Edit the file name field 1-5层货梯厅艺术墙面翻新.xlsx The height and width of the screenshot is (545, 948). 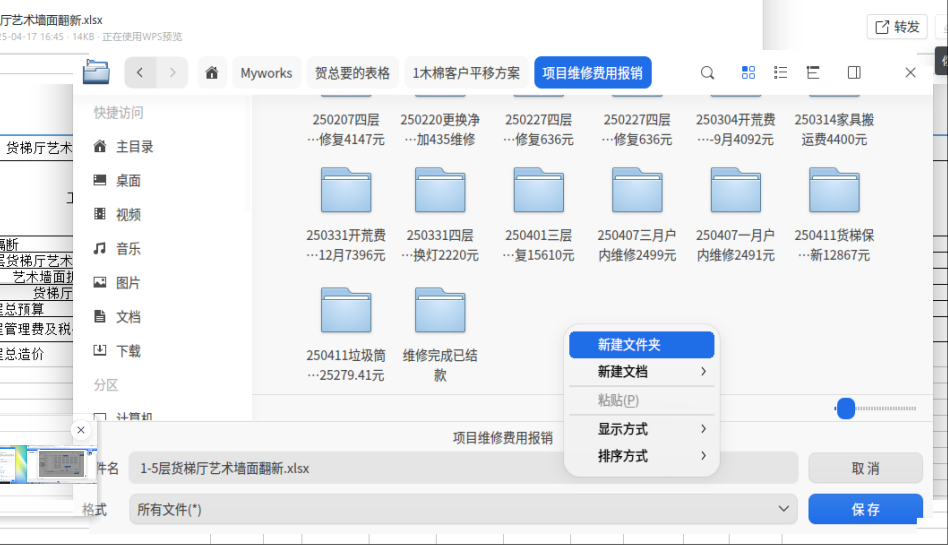tap(464, 468)
